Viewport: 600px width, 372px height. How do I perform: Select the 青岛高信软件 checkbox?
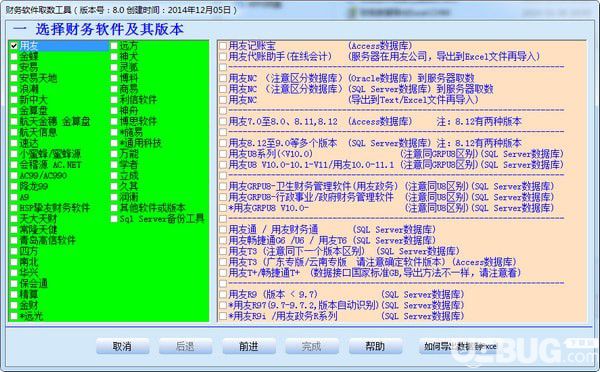click(14, 240)
